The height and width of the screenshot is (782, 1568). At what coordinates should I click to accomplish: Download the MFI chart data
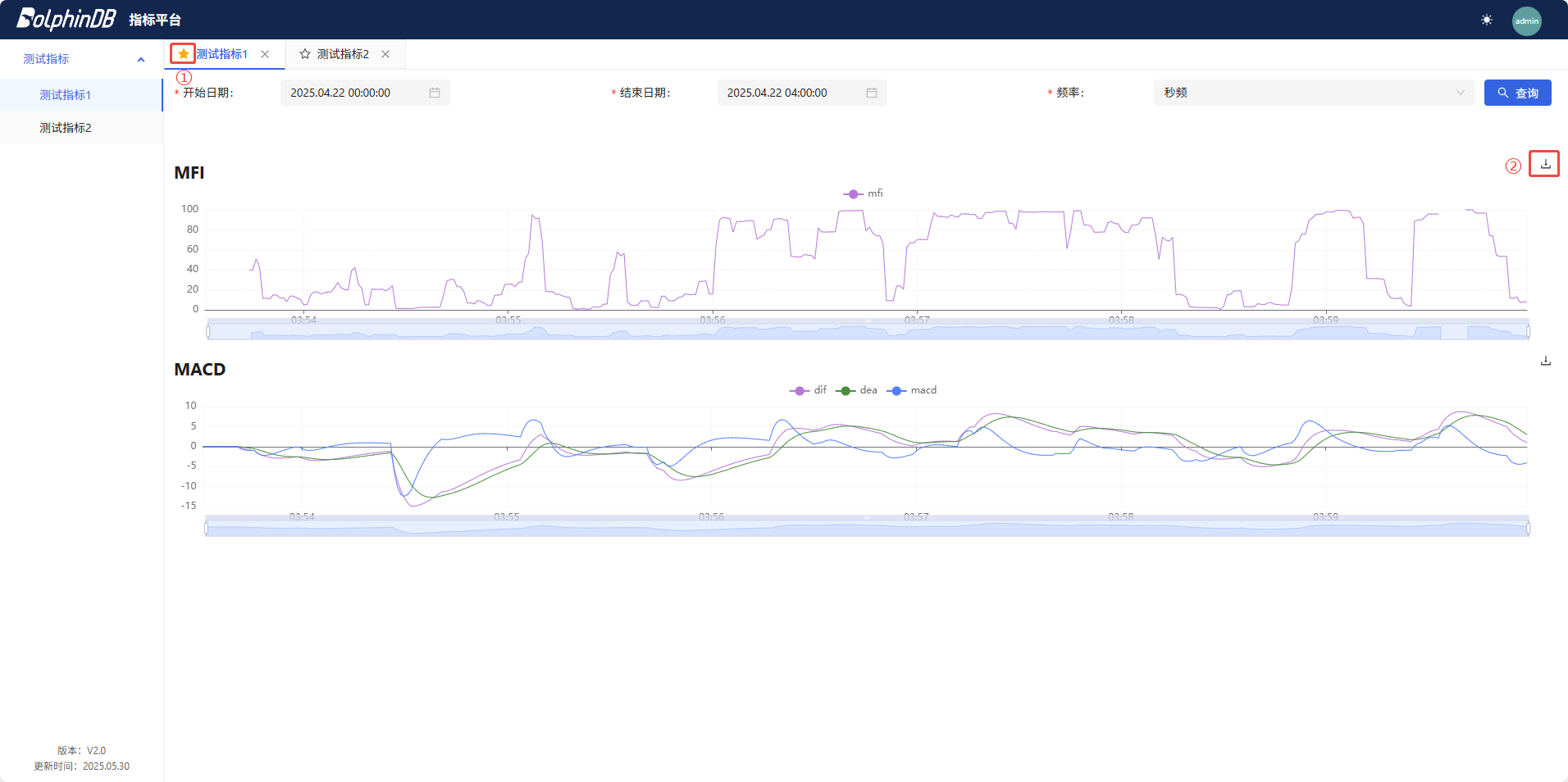click(1545, 164)
